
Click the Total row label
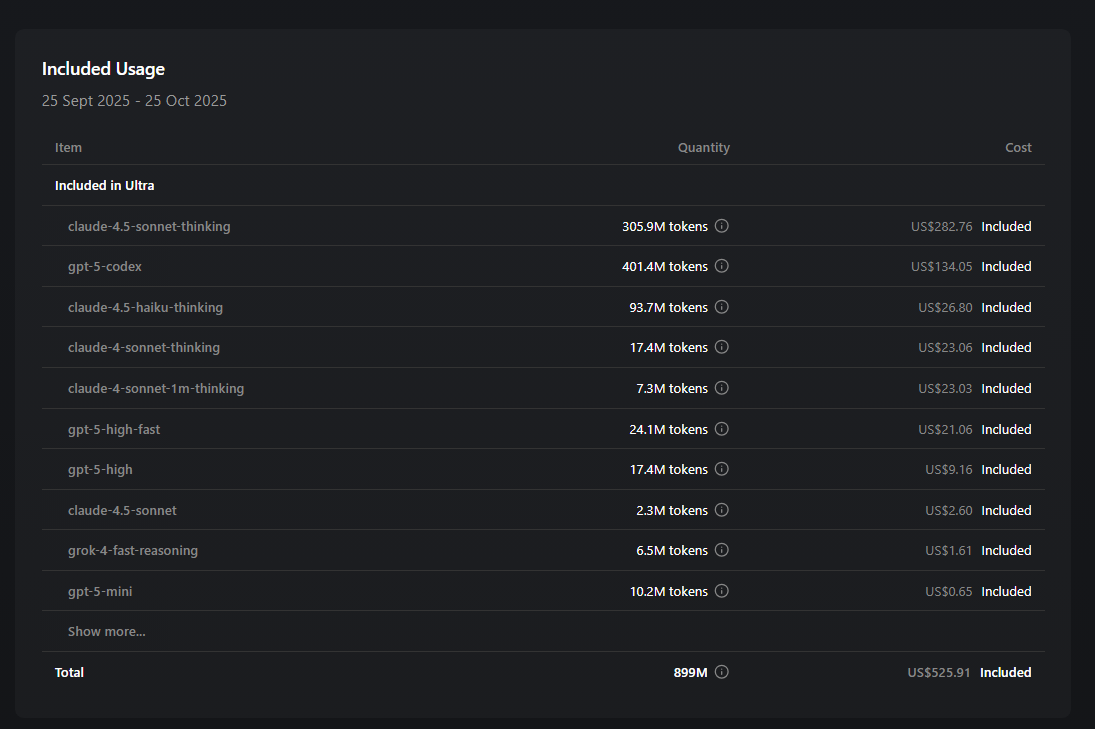69,672
